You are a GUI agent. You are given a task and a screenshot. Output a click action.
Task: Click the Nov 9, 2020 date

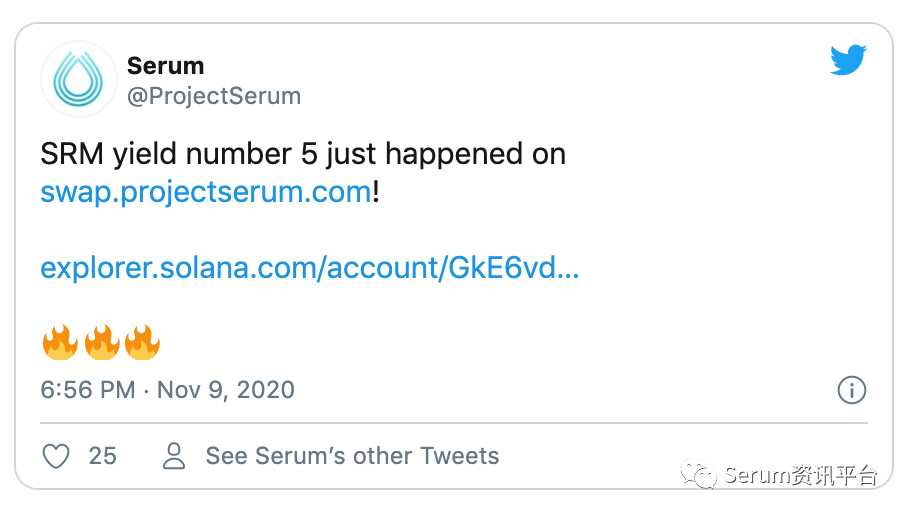tap(226, 390)
